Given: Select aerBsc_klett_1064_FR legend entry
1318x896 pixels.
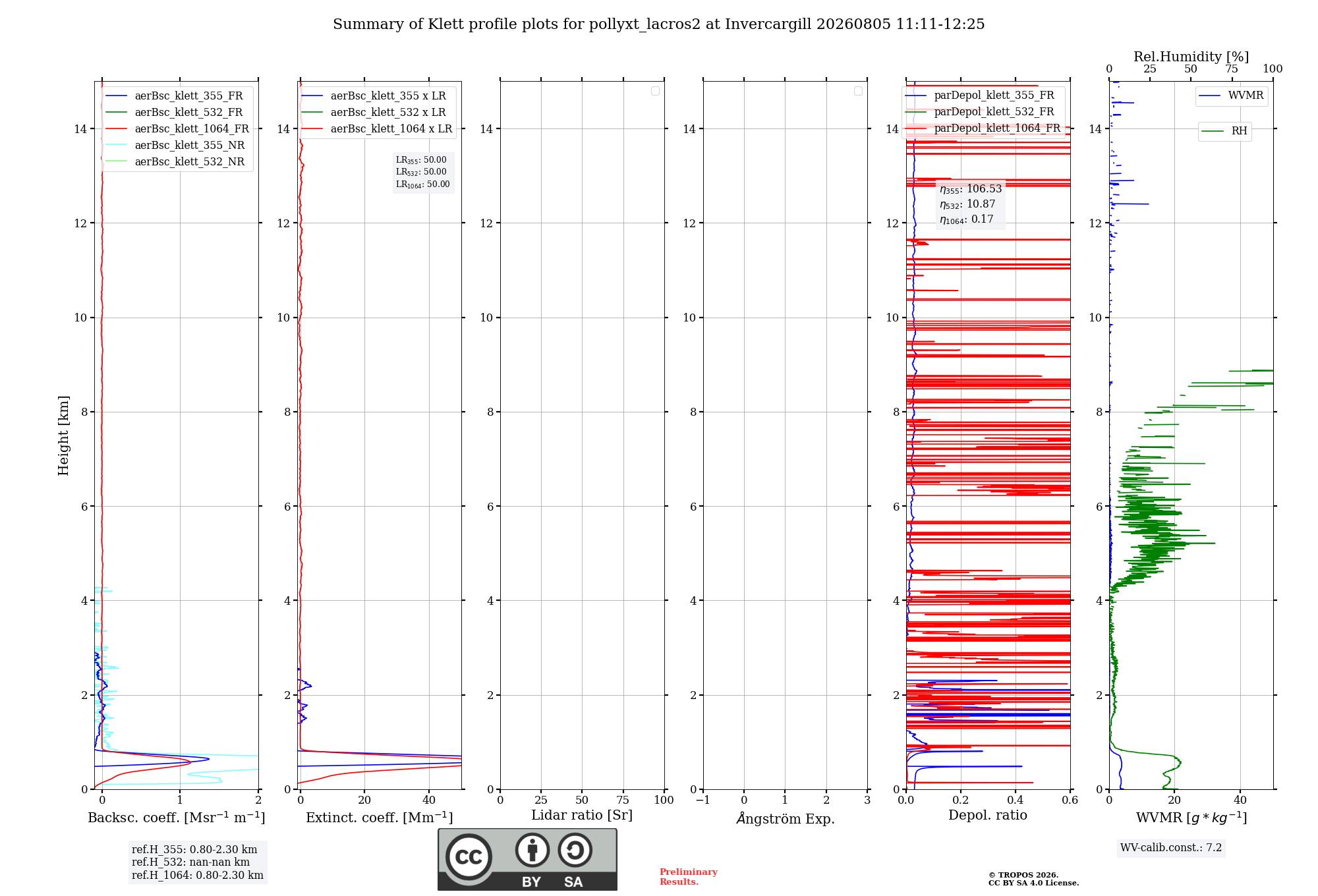Looking at the screenshot, I should [177, 128].
